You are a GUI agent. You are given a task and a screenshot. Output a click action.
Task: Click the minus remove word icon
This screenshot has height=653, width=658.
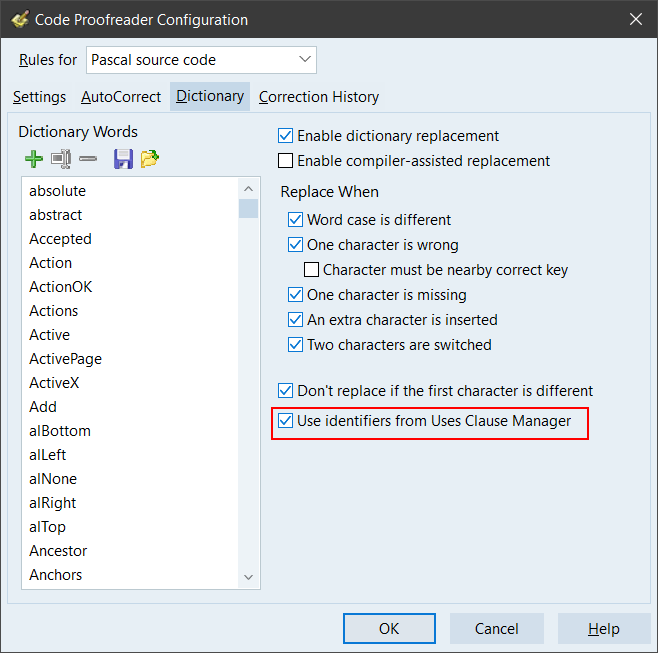(88, 158)
